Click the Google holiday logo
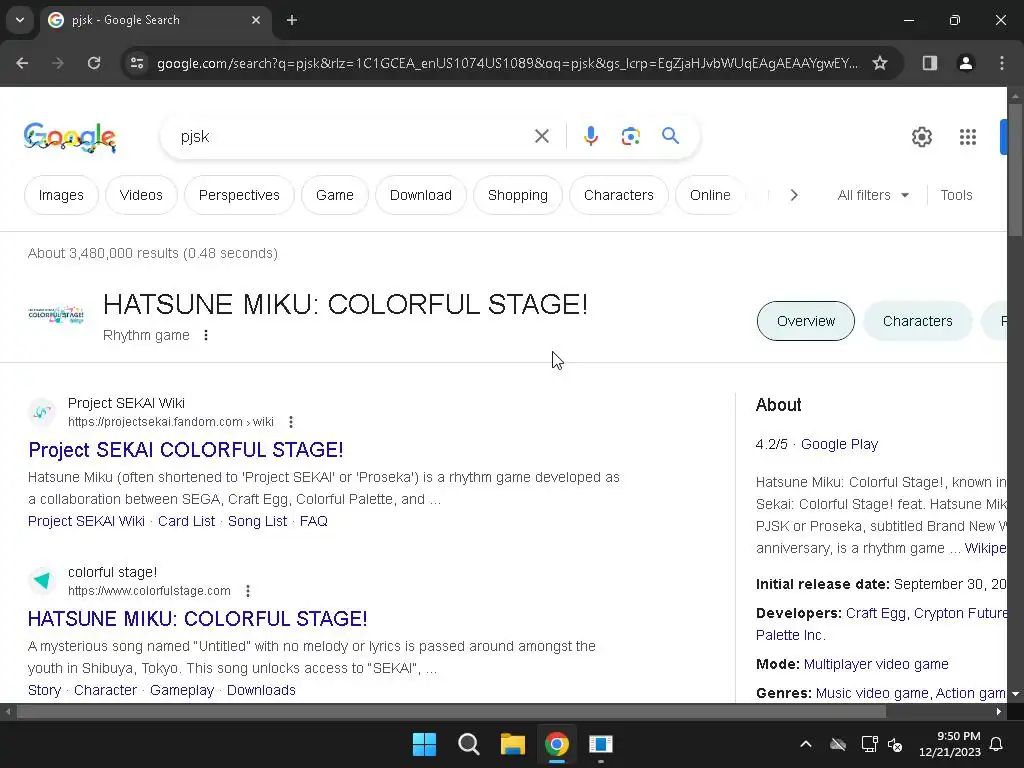Screen dimensions: 1024x768 (x=70, y=137)
